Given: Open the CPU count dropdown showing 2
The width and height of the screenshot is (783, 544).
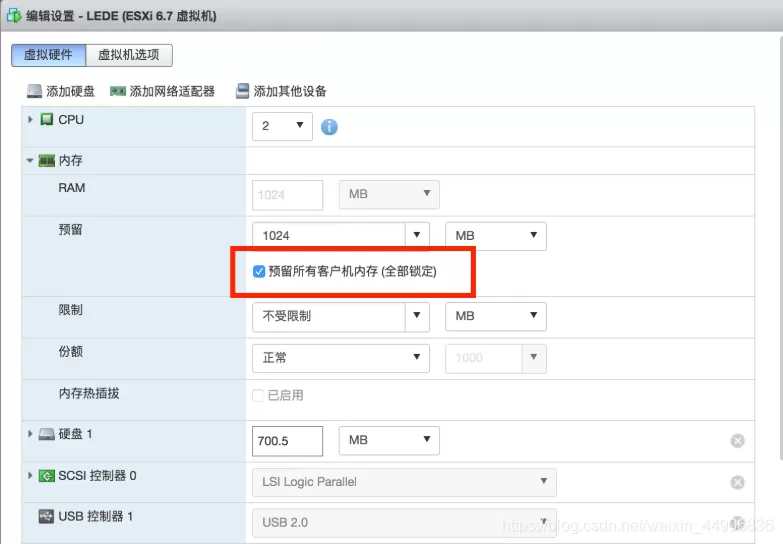Looking at the screenshot, I should [x=282, y=126].
